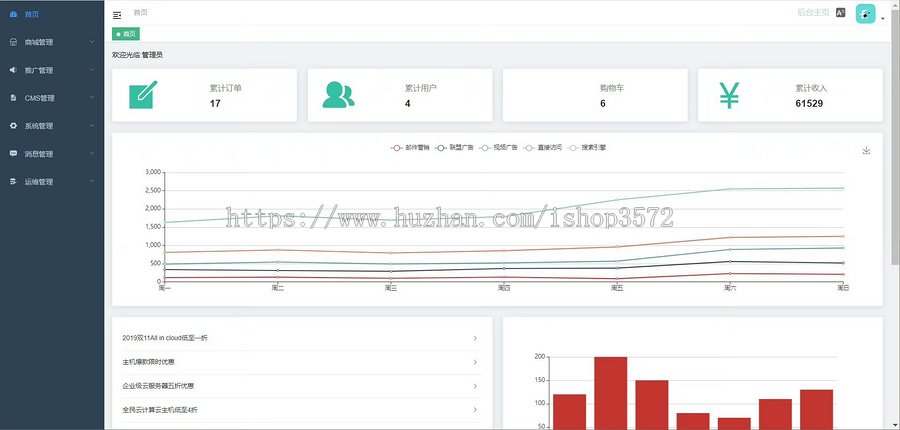This screenshot has width=900, height=430.
Task: Toggle the 直接访问 legend series
Action: [x=542, y=148]
